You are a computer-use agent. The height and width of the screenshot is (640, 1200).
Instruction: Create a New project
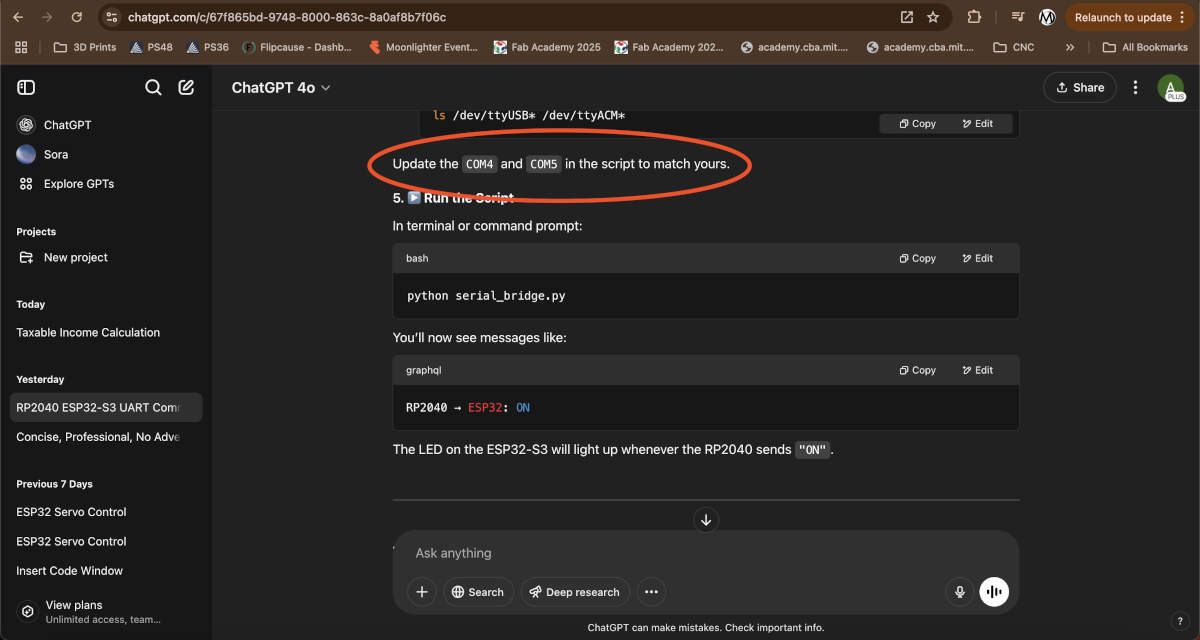(x=106, y=257)
